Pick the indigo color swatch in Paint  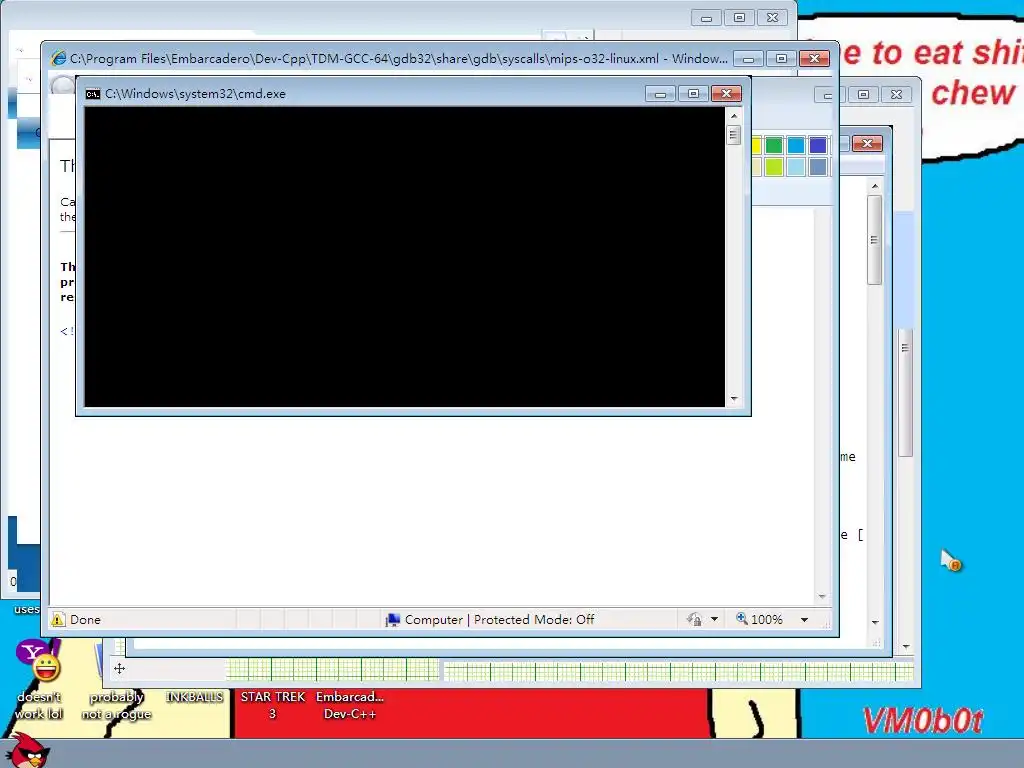pos(818,145)
